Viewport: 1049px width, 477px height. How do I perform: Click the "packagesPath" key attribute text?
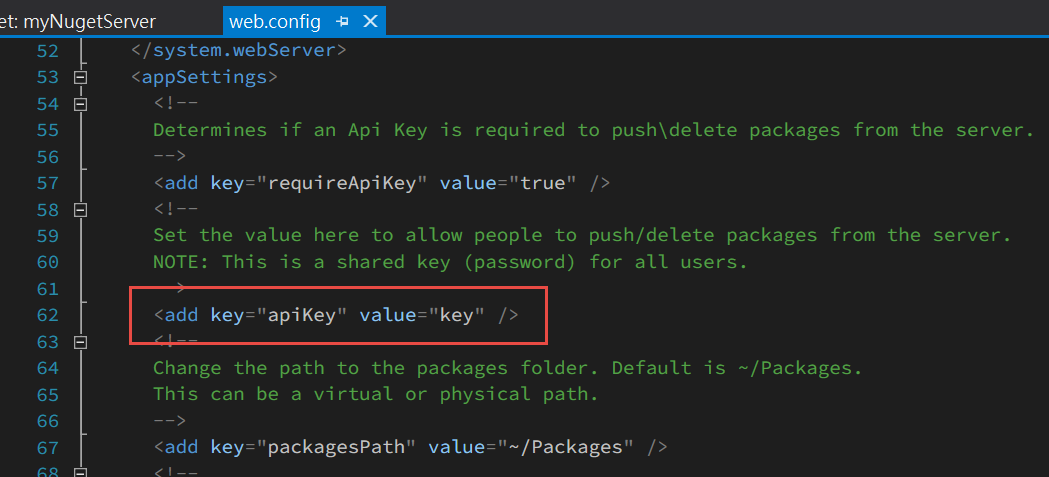(x=337, y=447)
